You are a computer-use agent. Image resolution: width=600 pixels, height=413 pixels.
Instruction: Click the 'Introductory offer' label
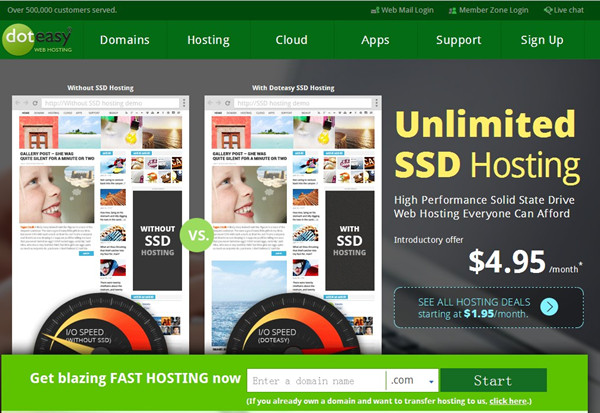[429, 240]
